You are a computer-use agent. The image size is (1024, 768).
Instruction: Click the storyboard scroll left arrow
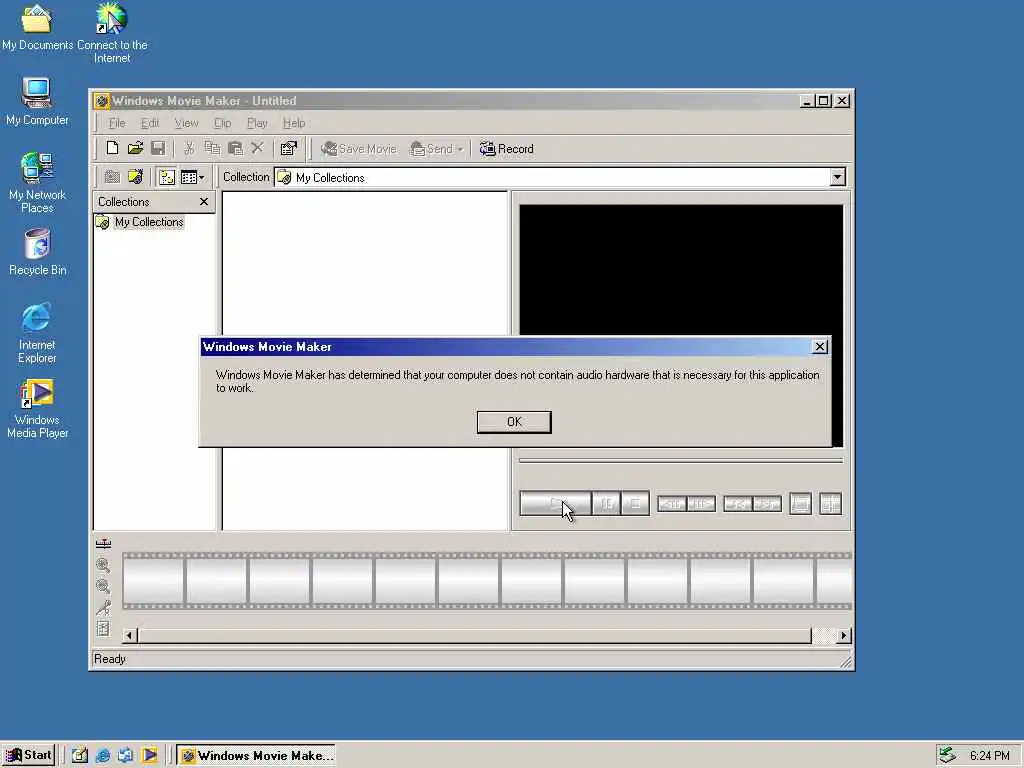(x=129, y=635)
